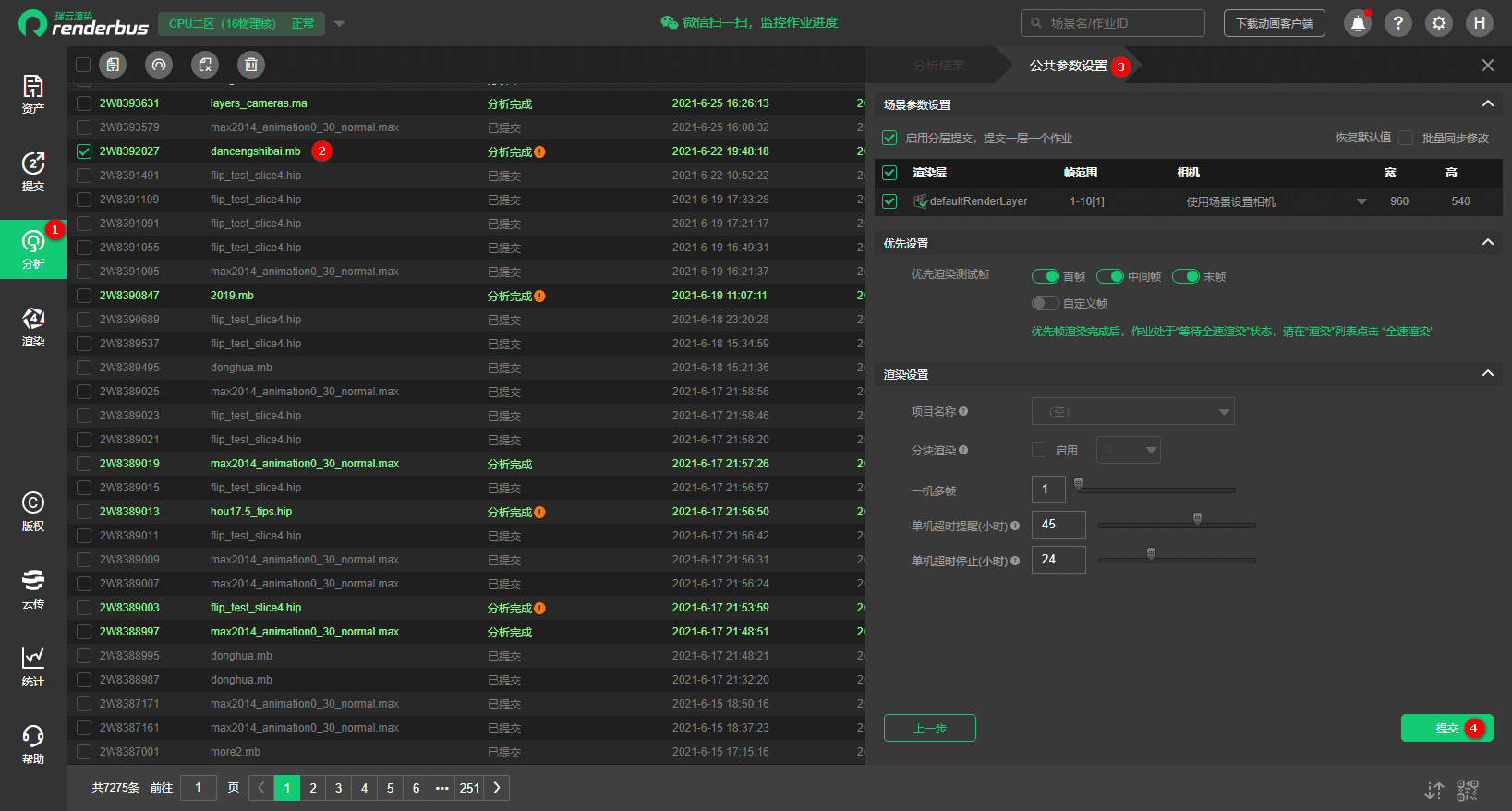The image size is (1512, 811).
Task: Enable the 自定义帧 custom frame toggle
Action: click(1046, 304)
